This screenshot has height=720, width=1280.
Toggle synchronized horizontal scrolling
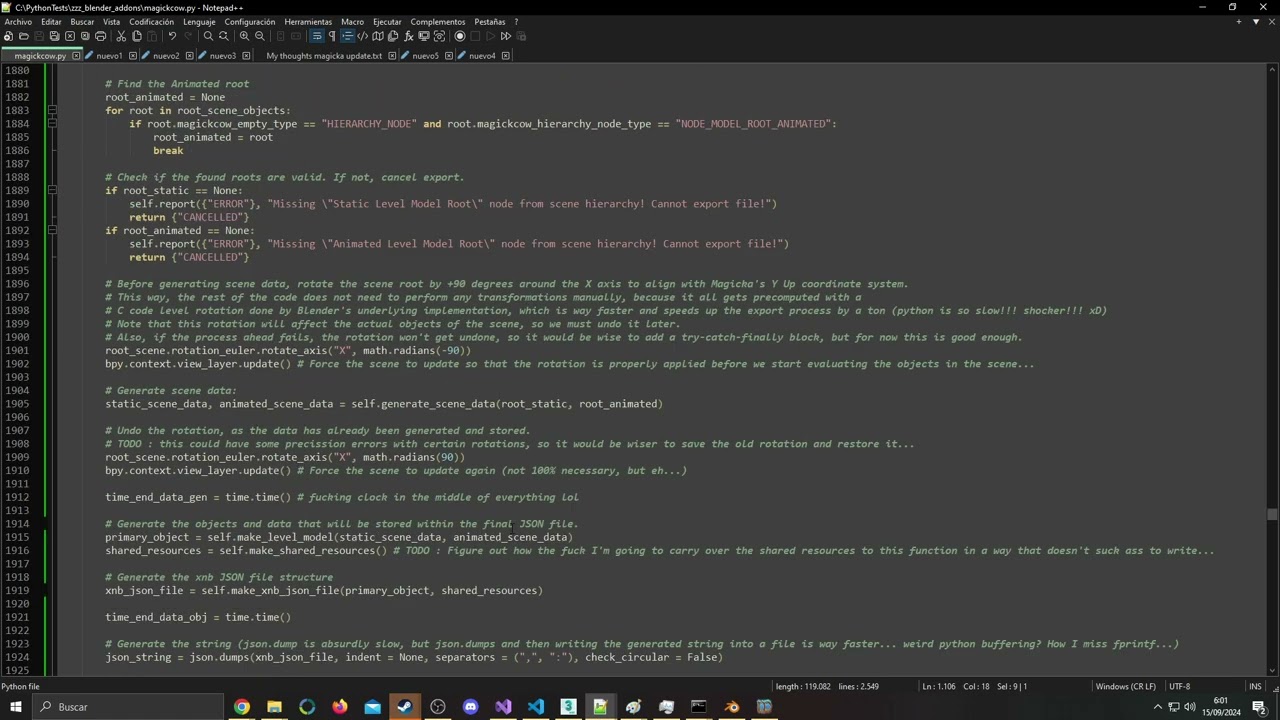296,36
